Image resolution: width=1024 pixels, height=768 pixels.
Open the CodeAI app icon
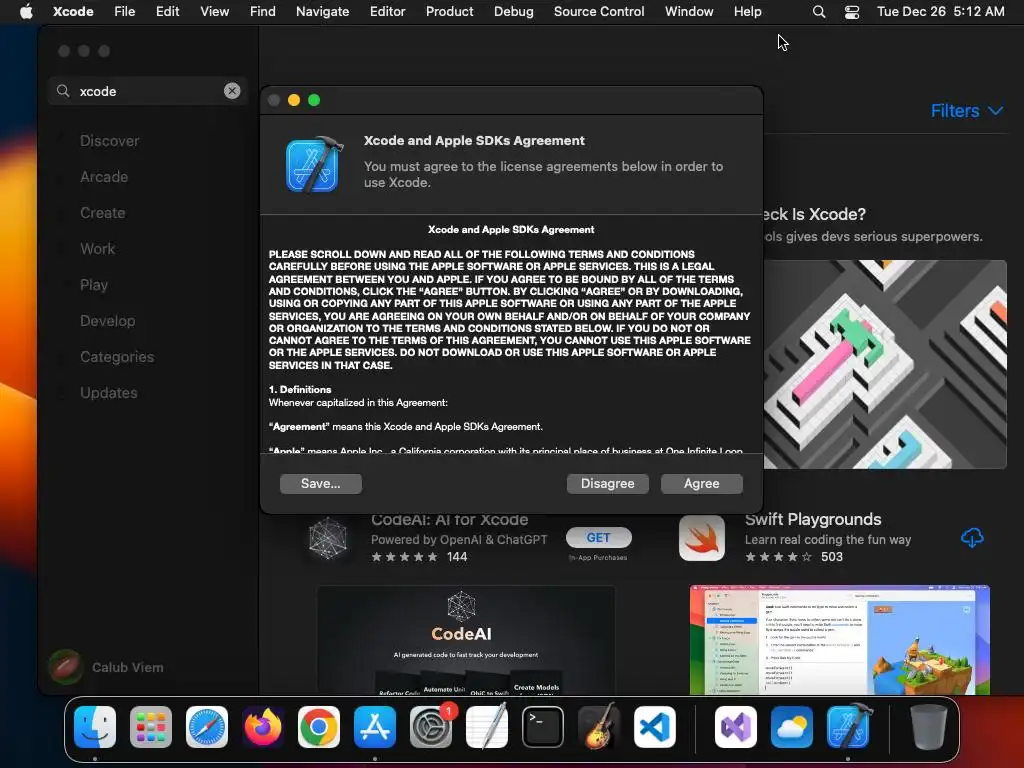328,538
